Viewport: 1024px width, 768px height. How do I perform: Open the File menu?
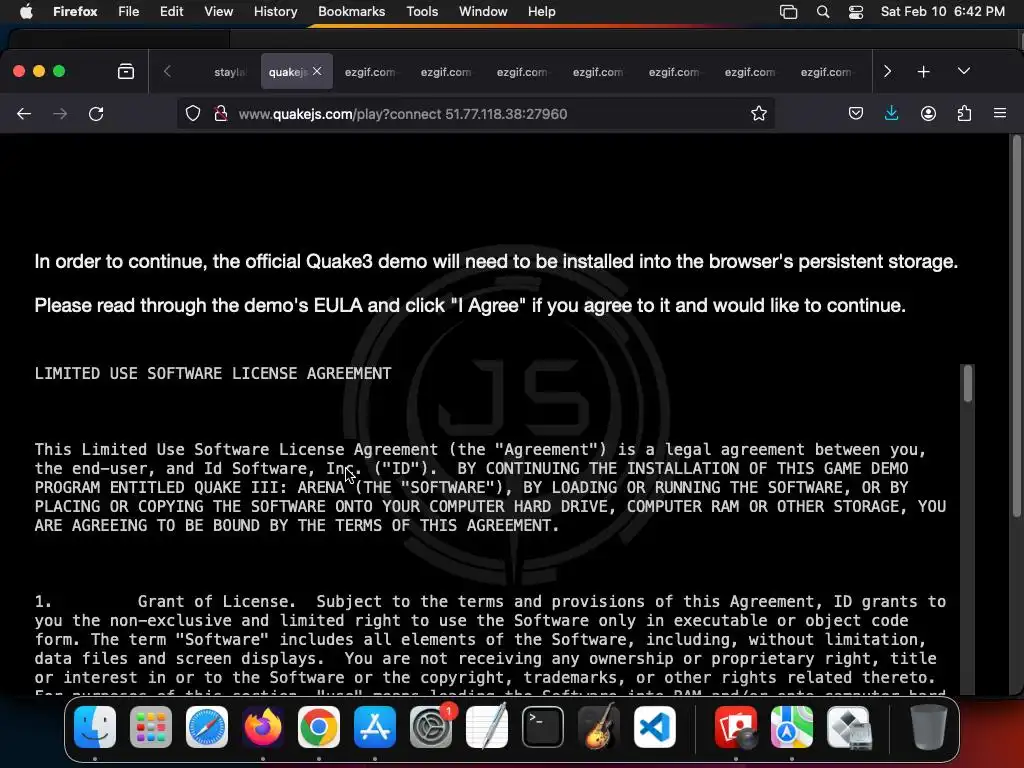click(x=129, y=11)
